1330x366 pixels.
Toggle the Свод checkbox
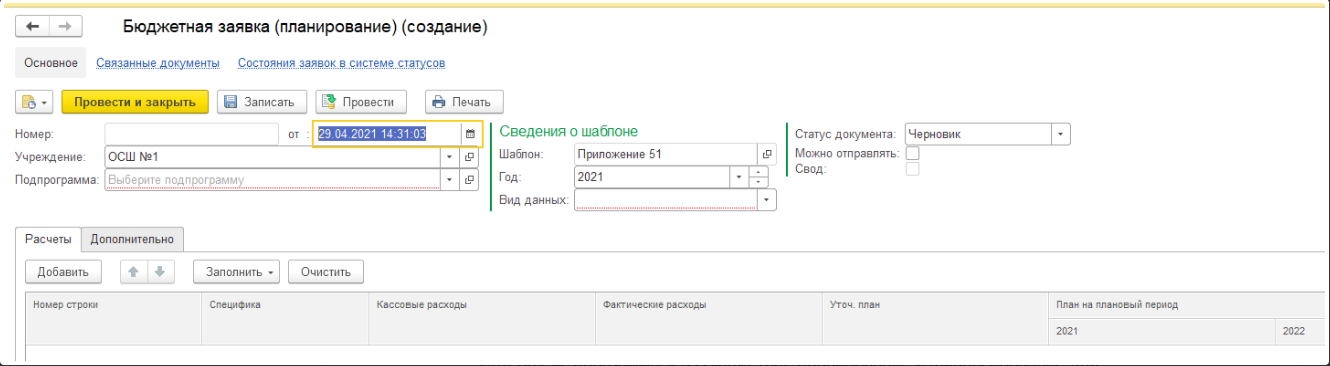912,169
